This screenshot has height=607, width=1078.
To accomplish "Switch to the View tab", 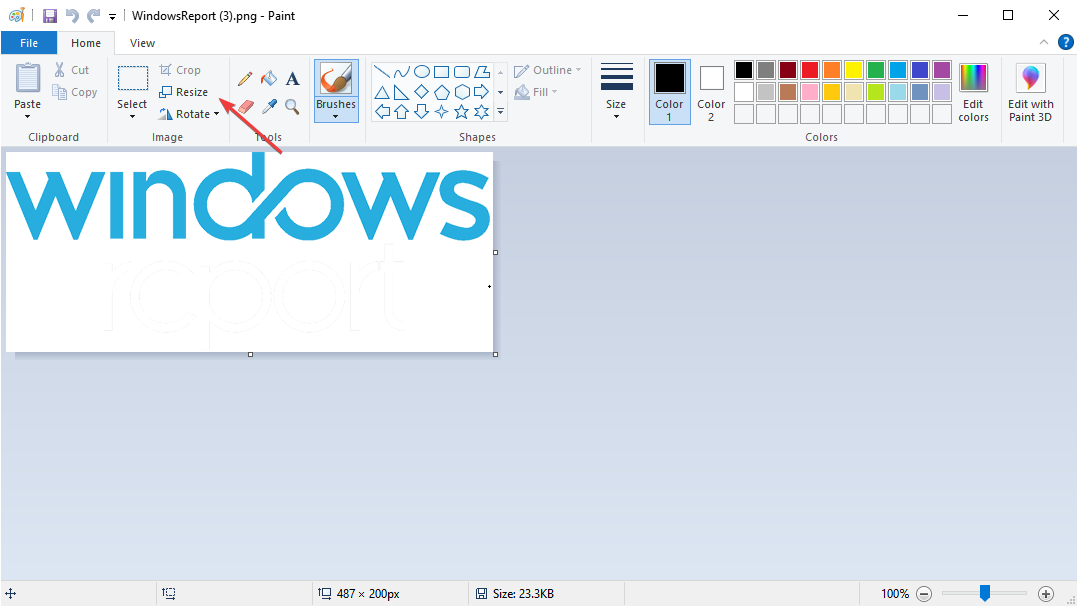I will [x=142, y=43].
